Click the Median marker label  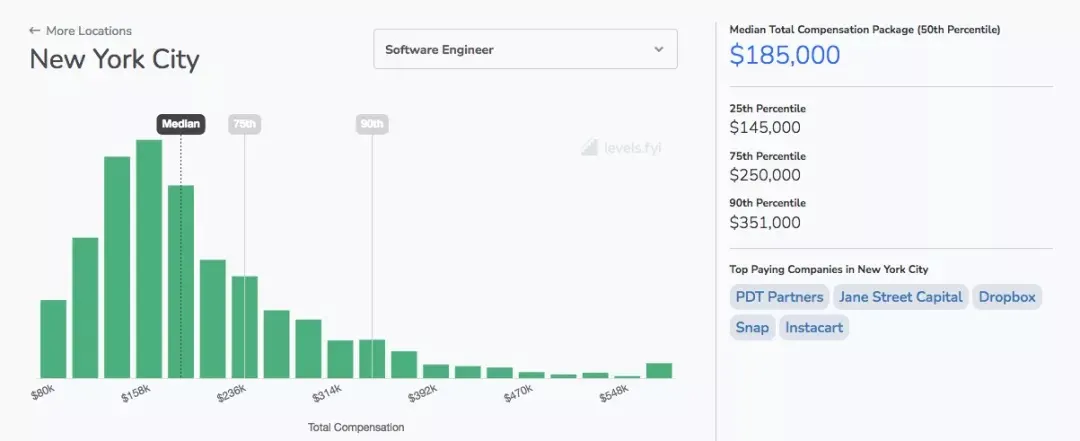coord(181,124)
